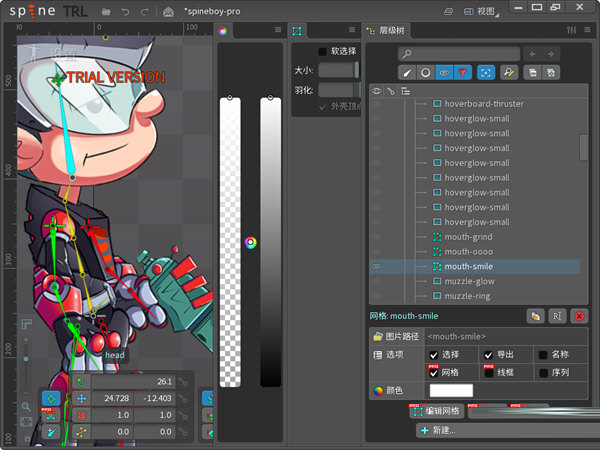
Task: Enable the 软选择 soft selection checkbox
Action: pyautogui.click(x=322, y=51)
